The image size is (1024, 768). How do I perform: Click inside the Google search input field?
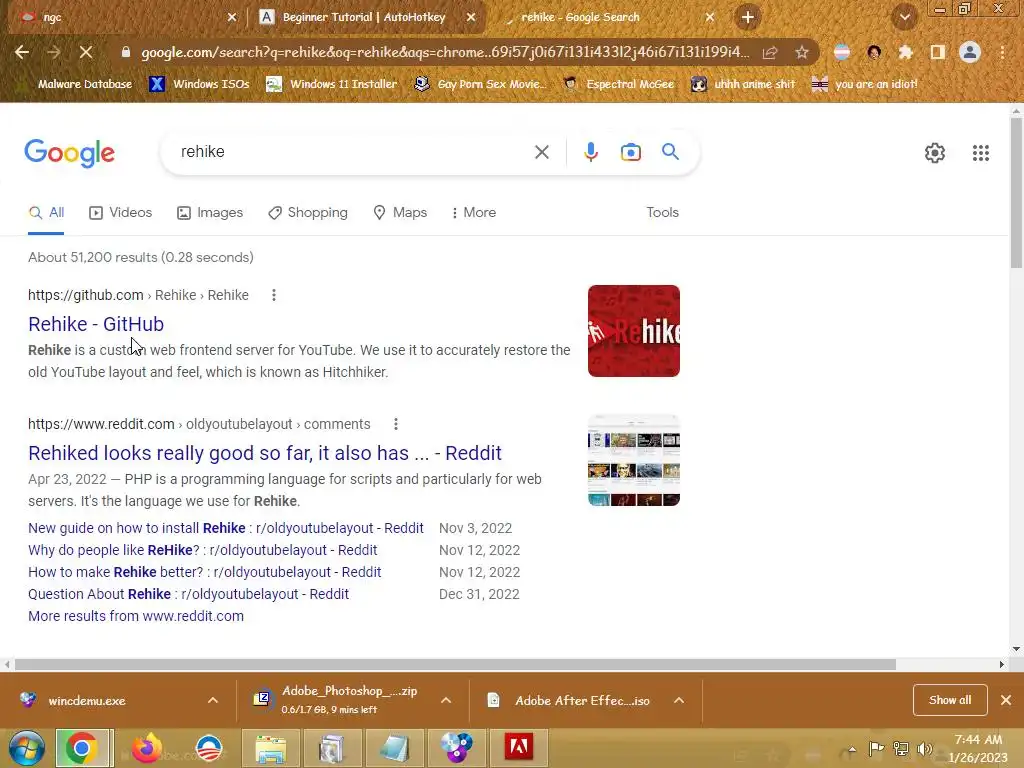(x=353, y=152)
